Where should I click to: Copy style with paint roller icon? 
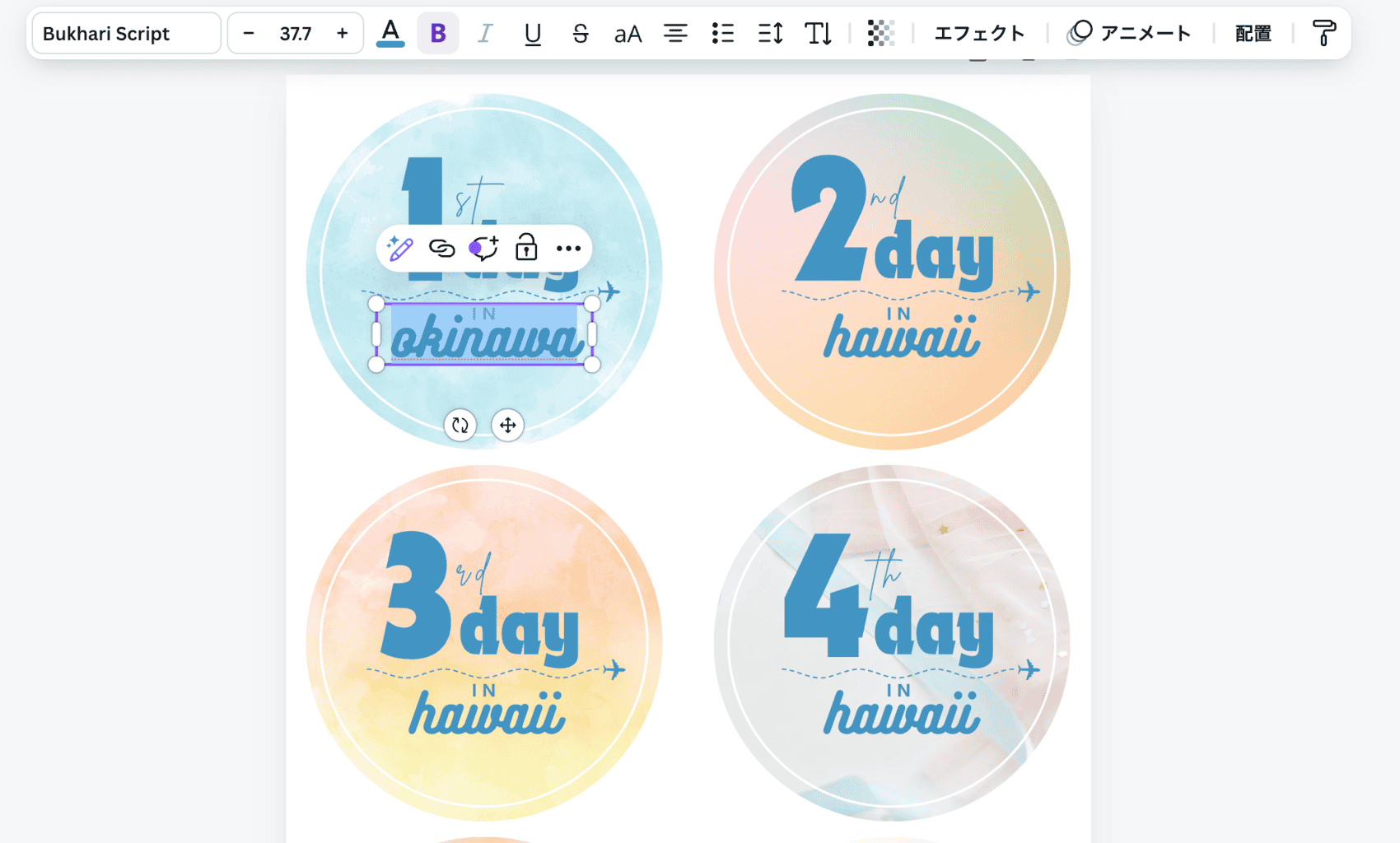click(x=1323, y=34)
